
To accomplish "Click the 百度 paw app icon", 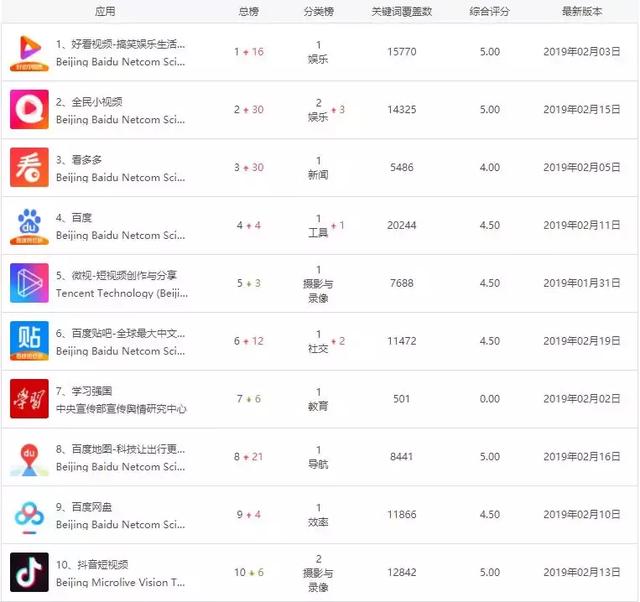I will click(29, 225).
